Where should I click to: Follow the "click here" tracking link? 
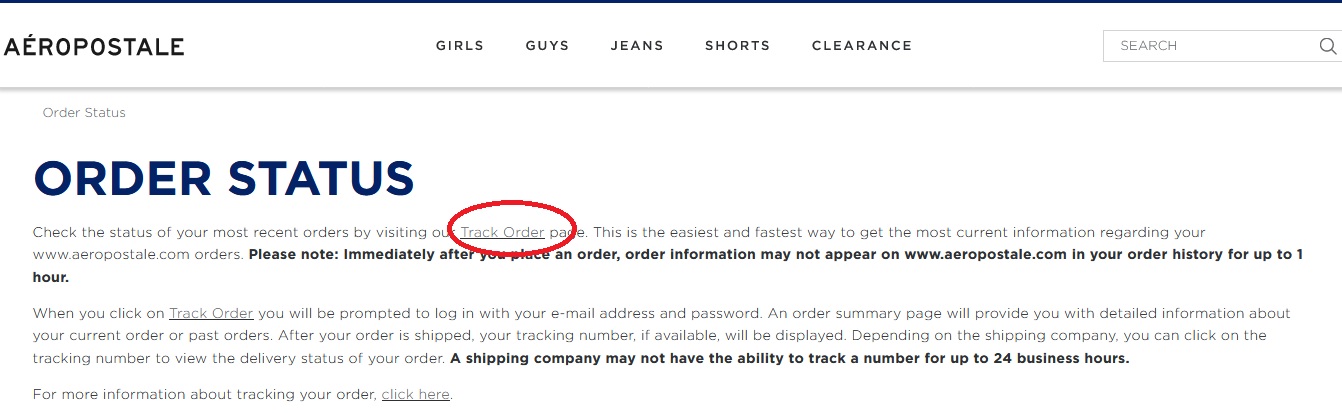point(415,394)
